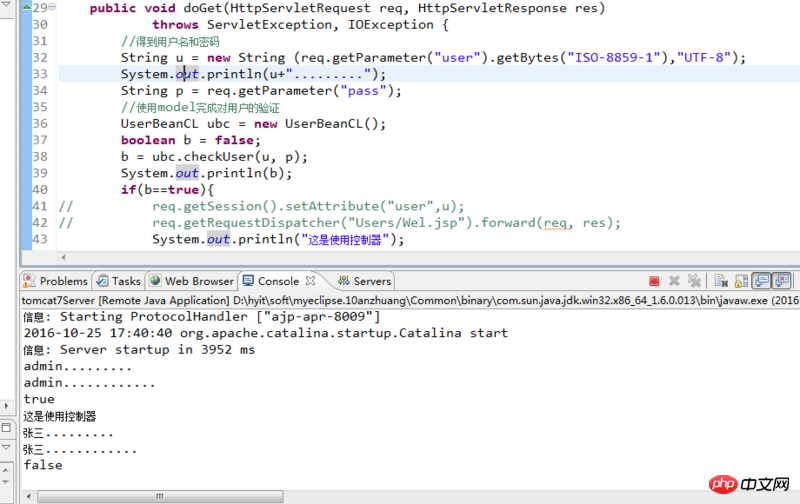The width and height of the screenshot is (800, 504).
Task: Click the green override marker at line 29
Action: pyautogui.click(x=27, y=7)
